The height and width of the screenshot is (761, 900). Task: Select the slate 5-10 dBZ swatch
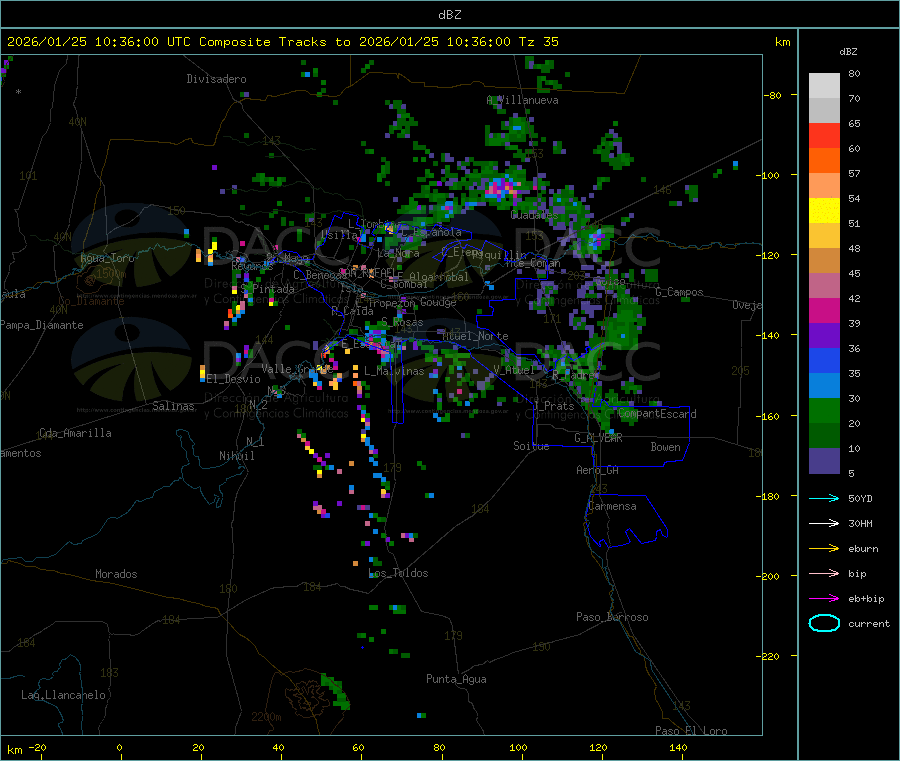[824, 461]
